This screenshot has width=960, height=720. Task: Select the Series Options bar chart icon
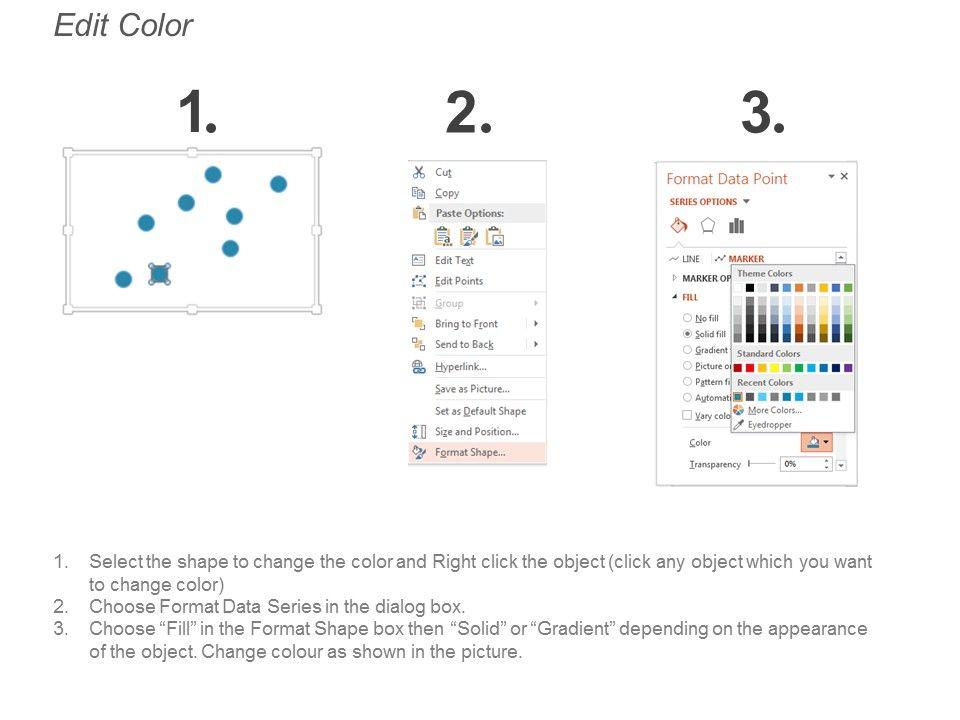coord(737,225)
